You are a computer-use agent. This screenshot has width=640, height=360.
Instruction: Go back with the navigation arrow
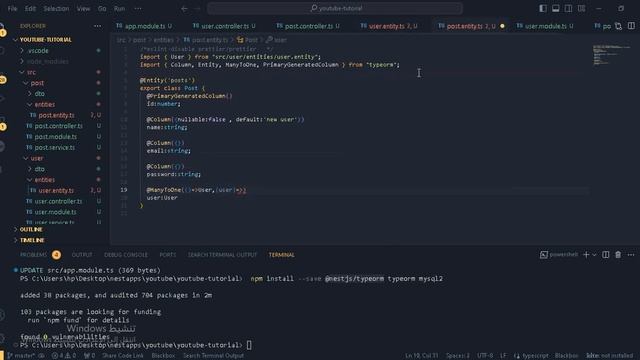tap(184, 8)
